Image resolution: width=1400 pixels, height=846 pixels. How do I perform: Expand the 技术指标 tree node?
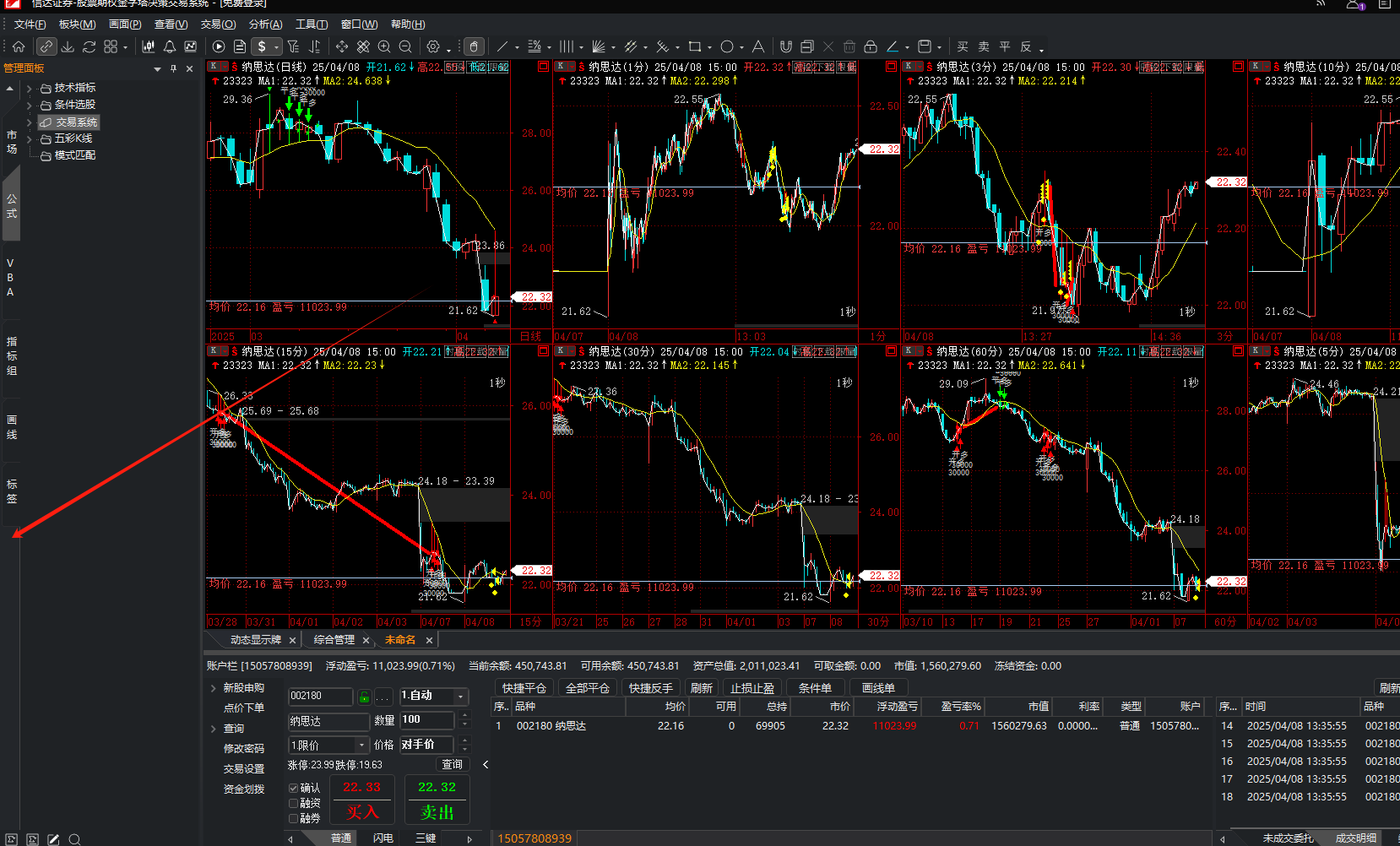[30, 88]
